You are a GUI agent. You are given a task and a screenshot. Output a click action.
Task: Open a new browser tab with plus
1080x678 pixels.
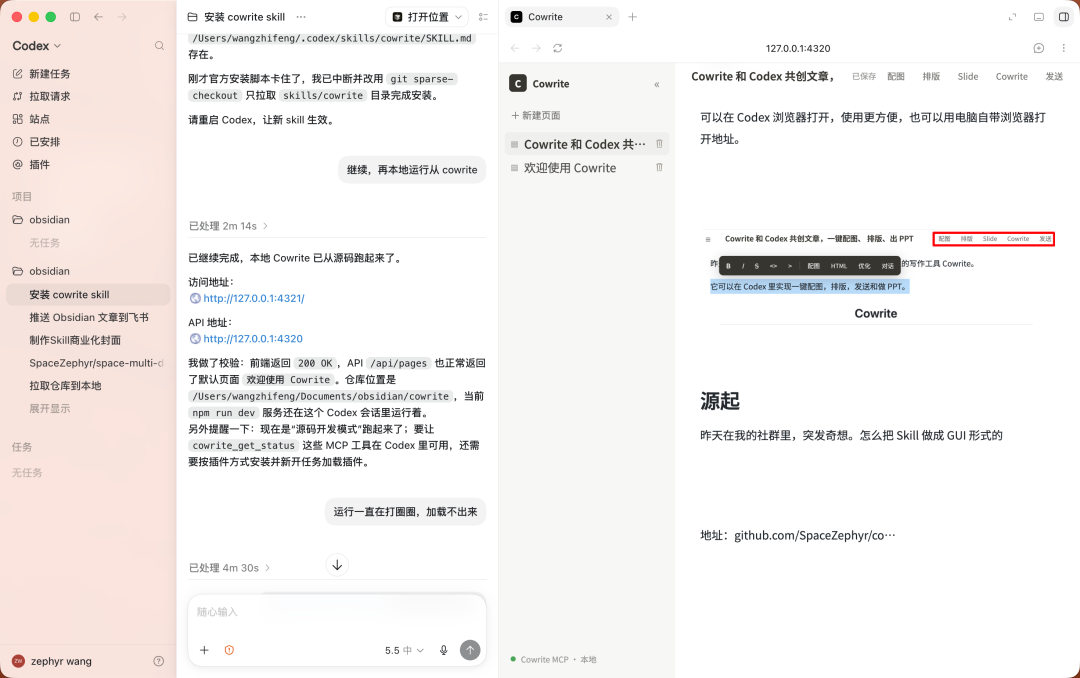[632, 17]
